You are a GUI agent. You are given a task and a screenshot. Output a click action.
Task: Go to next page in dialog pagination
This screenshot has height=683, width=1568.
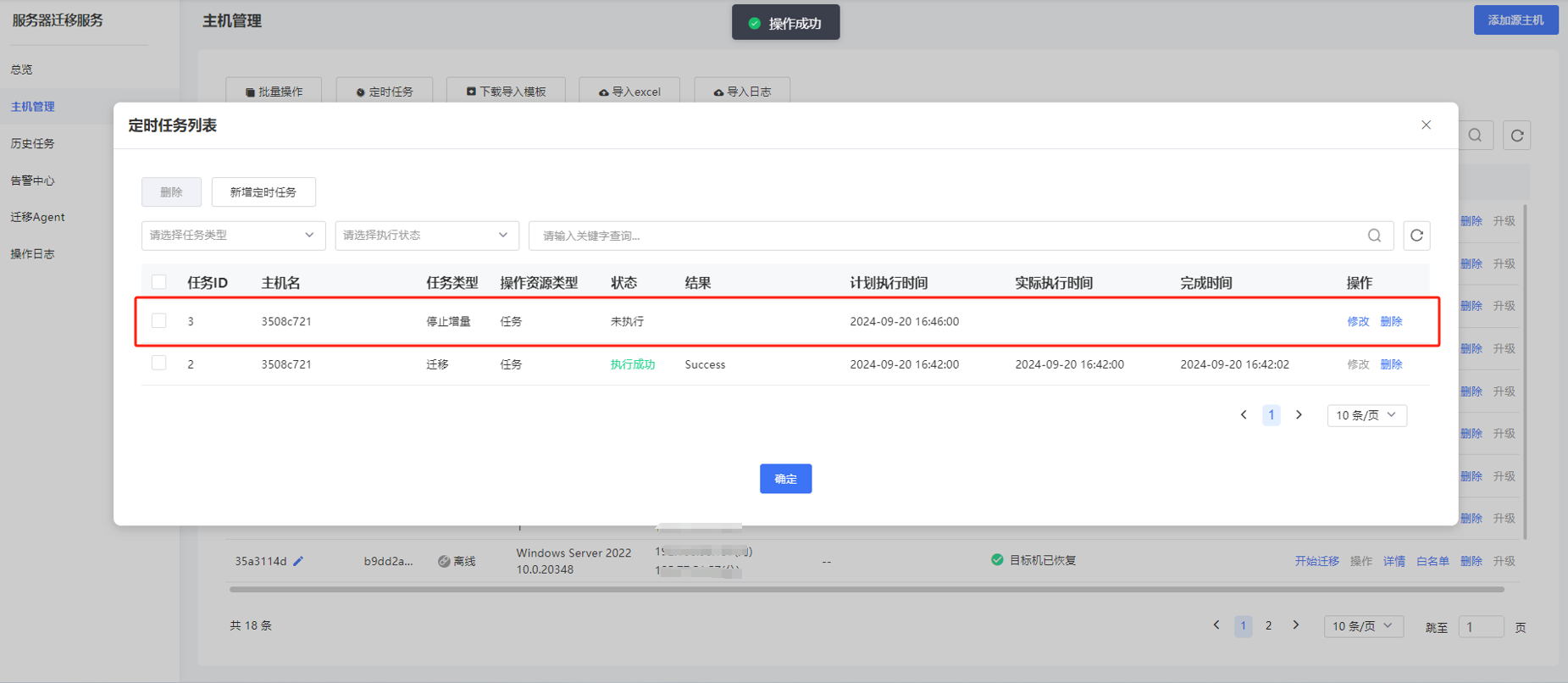click(1299, 415)
